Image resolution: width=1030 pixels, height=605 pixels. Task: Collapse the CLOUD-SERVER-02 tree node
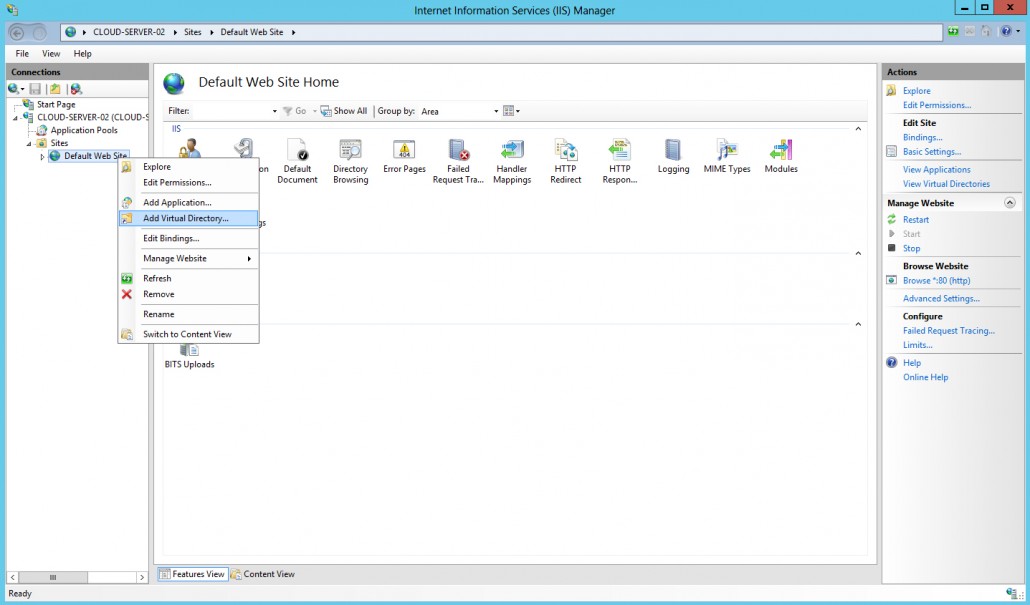point(15,118)
